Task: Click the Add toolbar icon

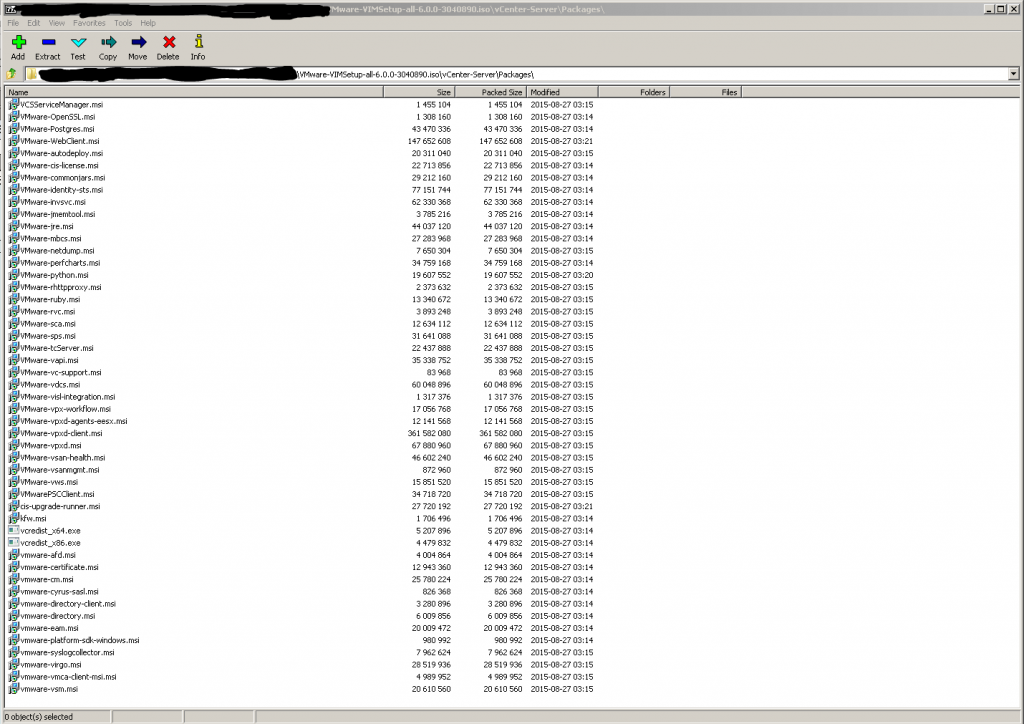Action: pyautogui.click(x=18, y=42)
